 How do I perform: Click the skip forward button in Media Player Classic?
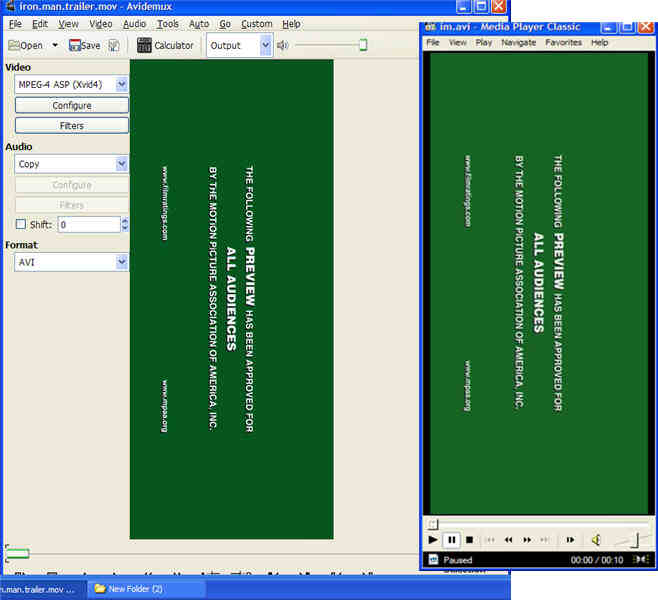pyautogui.click(x=545, y=540)
